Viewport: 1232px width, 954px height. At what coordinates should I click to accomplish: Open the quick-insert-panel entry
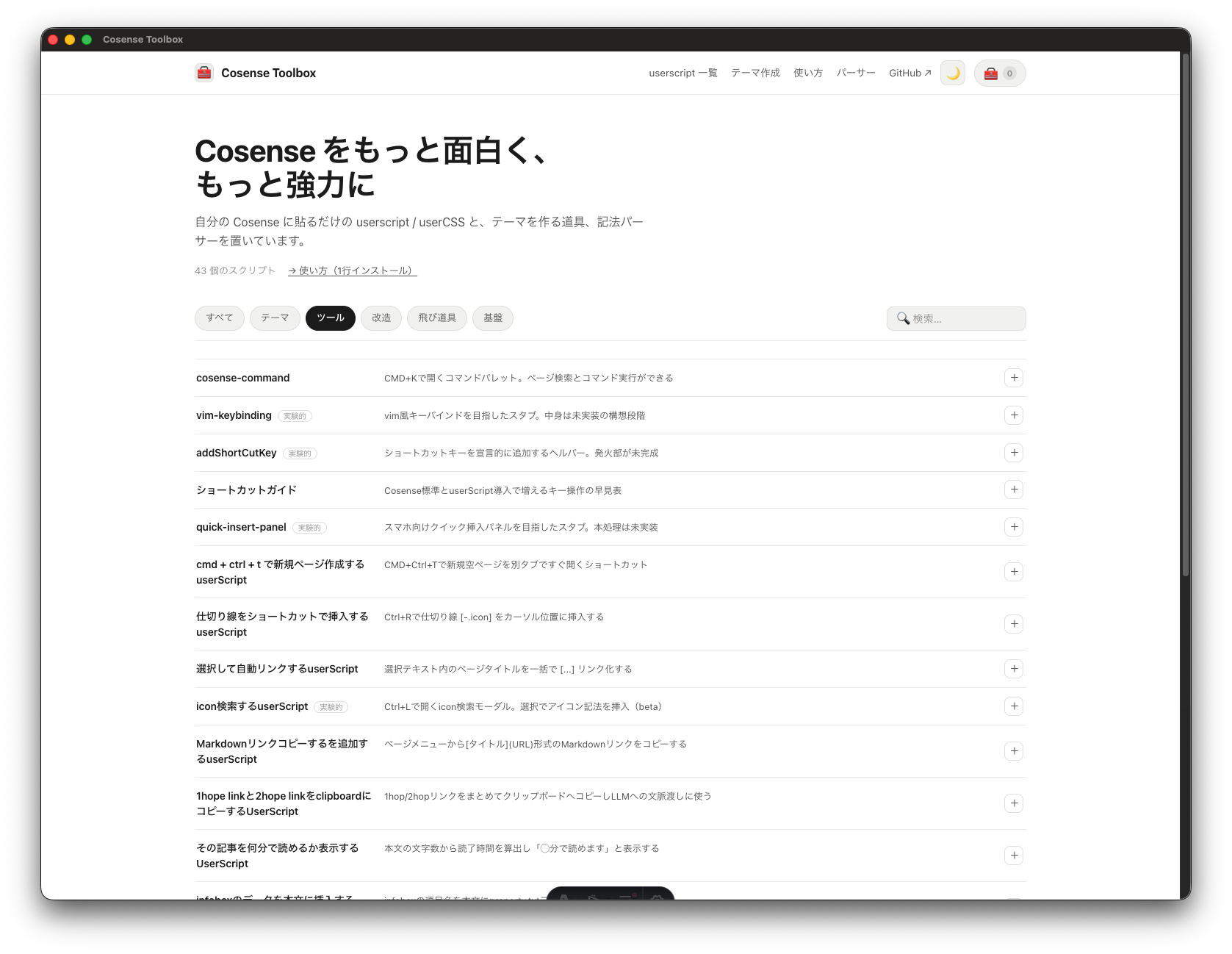241,527
